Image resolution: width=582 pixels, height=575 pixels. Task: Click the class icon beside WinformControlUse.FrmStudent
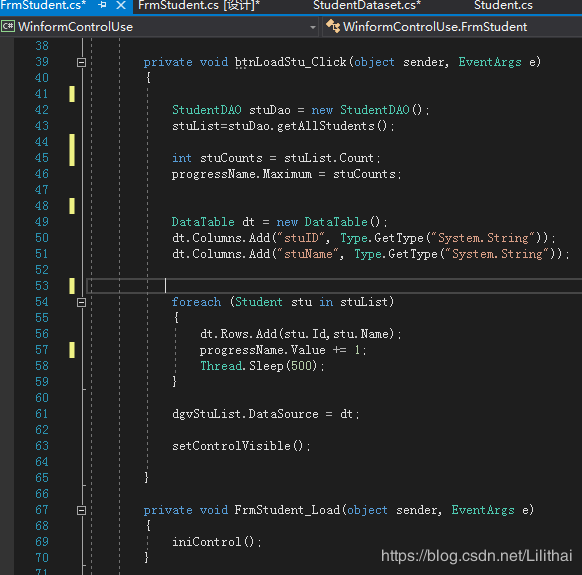[x=333, y=26]
